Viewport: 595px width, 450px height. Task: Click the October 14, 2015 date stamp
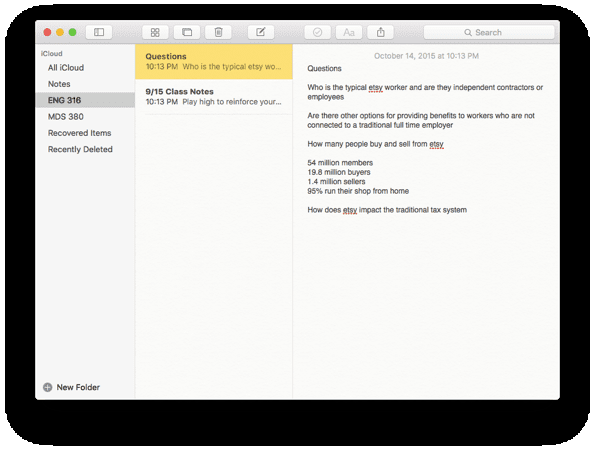tap(426, 56)
